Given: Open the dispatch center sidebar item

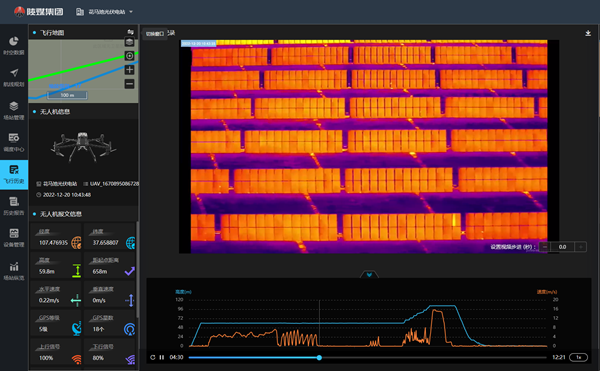Looking at the screenshot, I should click(x=14, y=142).
